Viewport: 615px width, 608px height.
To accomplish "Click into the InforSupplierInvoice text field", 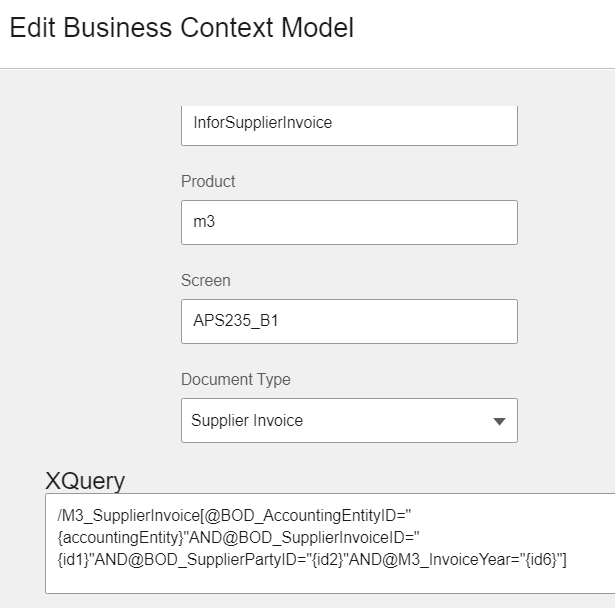I will pos(348,123).
